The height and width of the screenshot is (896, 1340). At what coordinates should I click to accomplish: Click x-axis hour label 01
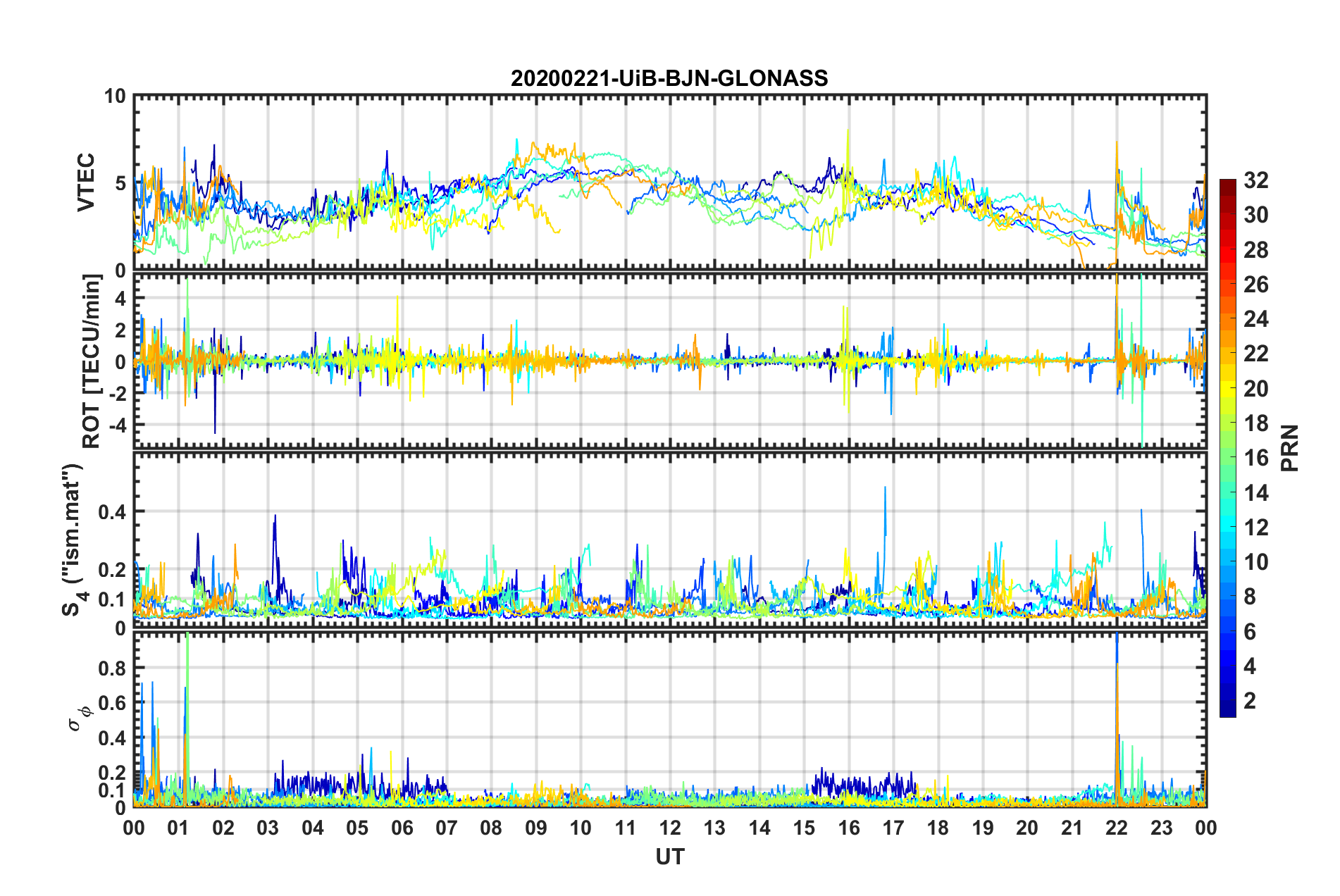[x=178, y=828]
